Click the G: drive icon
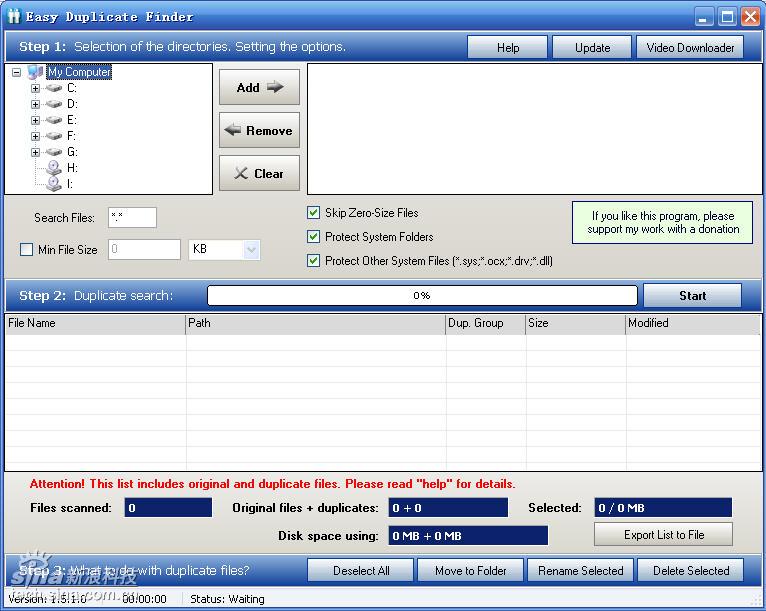Viewport: 766px width, 611px height. tap(54, 152)
